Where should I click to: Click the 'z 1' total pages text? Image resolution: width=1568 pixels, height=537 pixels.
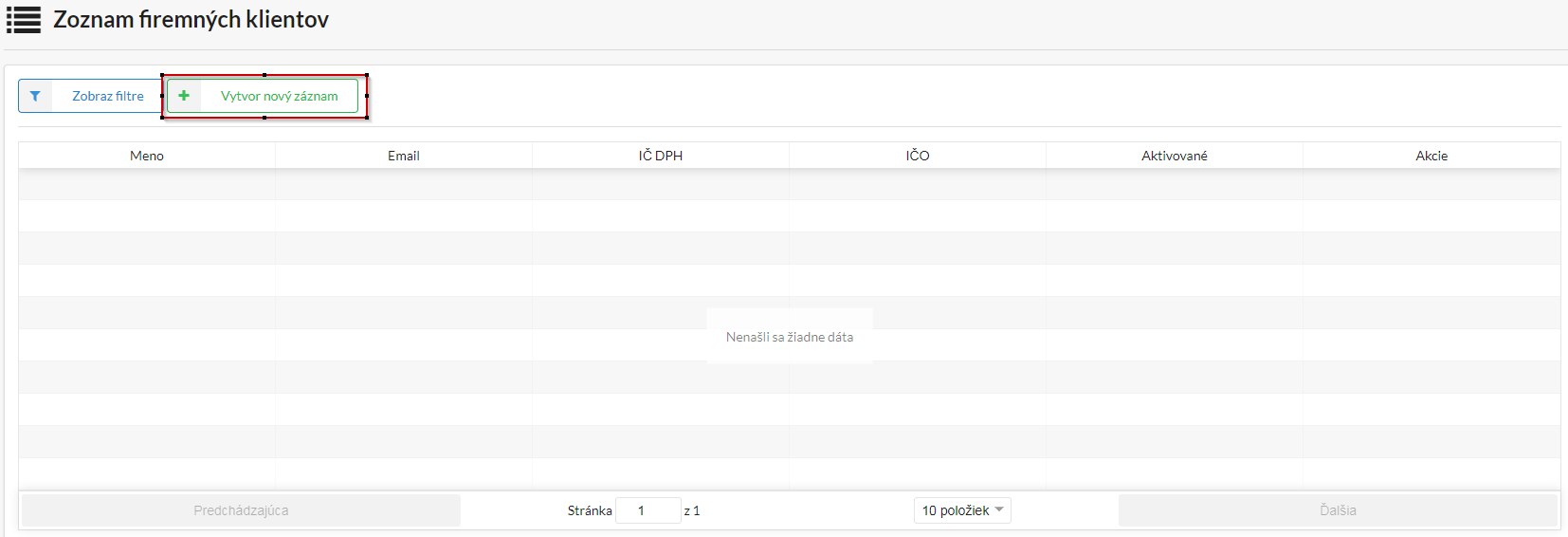[x=692, y=510]
